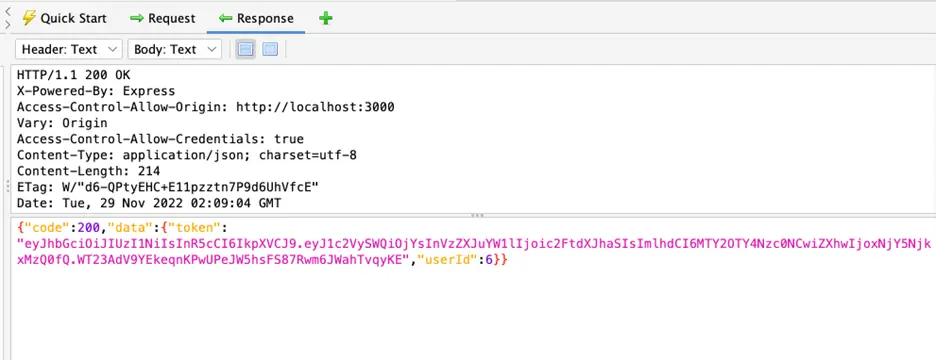The width and height of the screenshot is (936, 360).
Task: Click the JWT token string starting eyJhbGci
Action: [475, 252]
